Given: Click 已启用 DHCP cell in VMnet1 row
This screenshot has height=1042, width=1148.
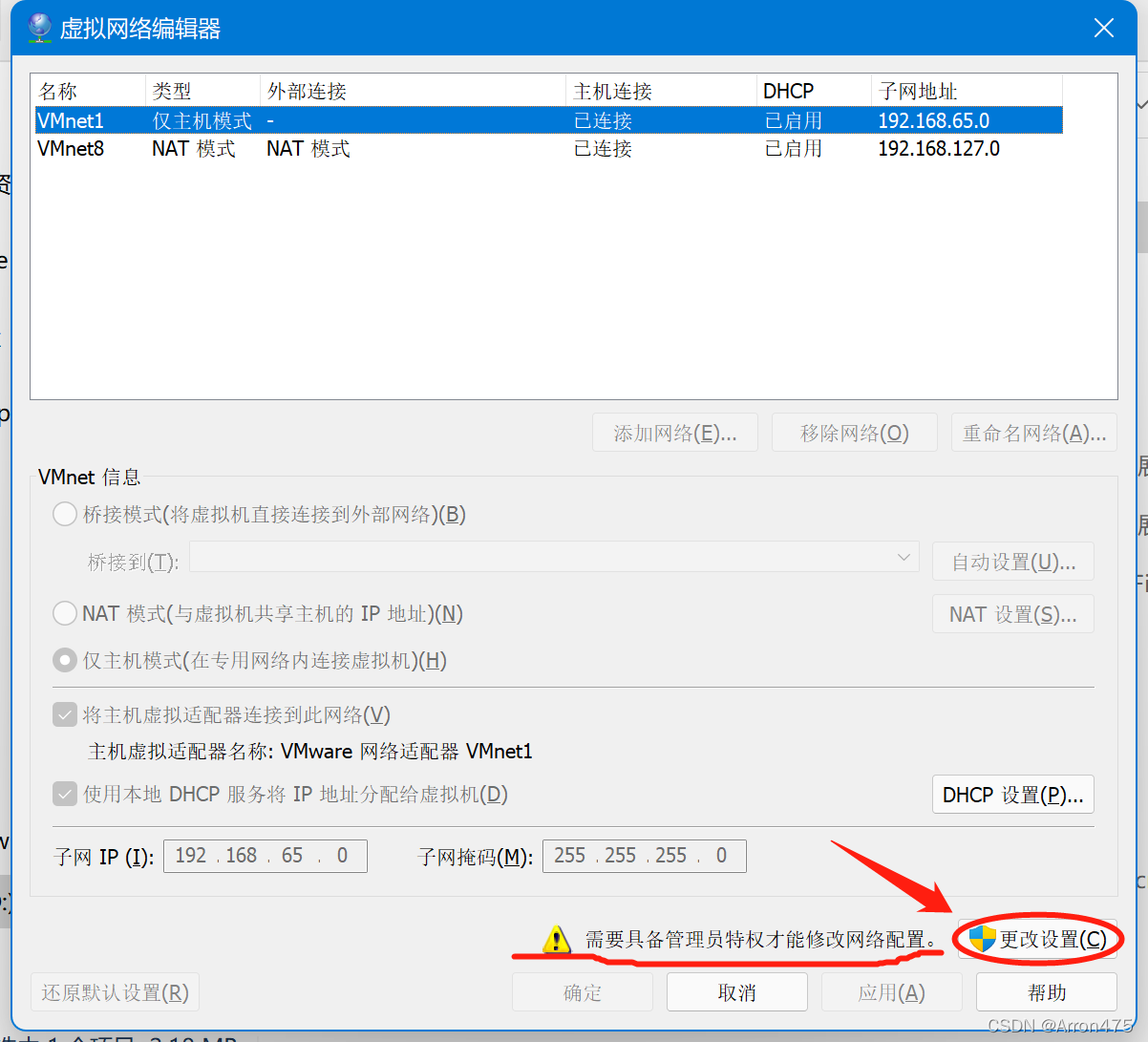Looking at the screenshot, I should tap(794, 121).
